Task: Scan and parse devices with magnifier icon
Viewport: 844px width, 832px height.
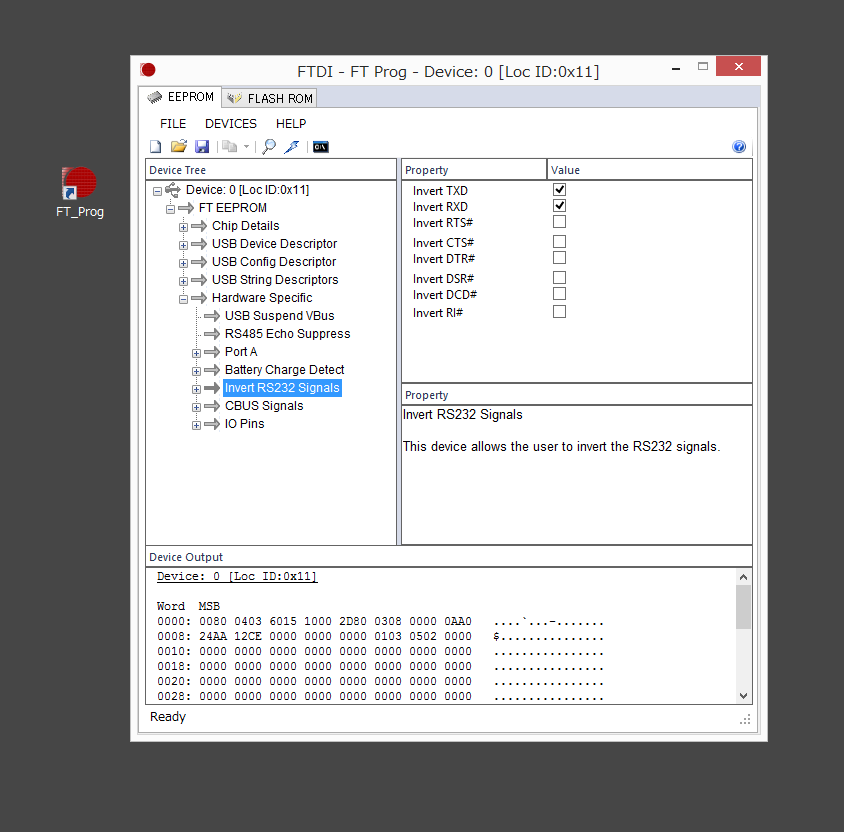Action: (269, 146)
